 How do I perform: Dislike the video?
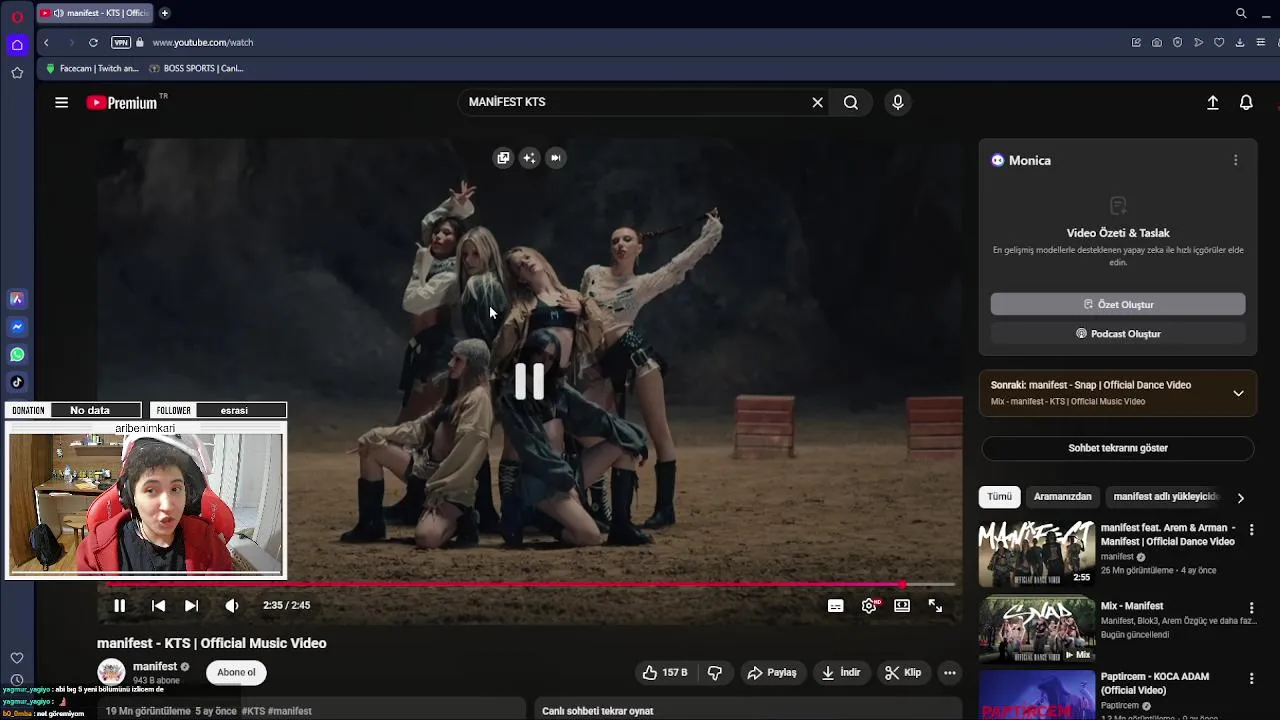coord(715,673)
